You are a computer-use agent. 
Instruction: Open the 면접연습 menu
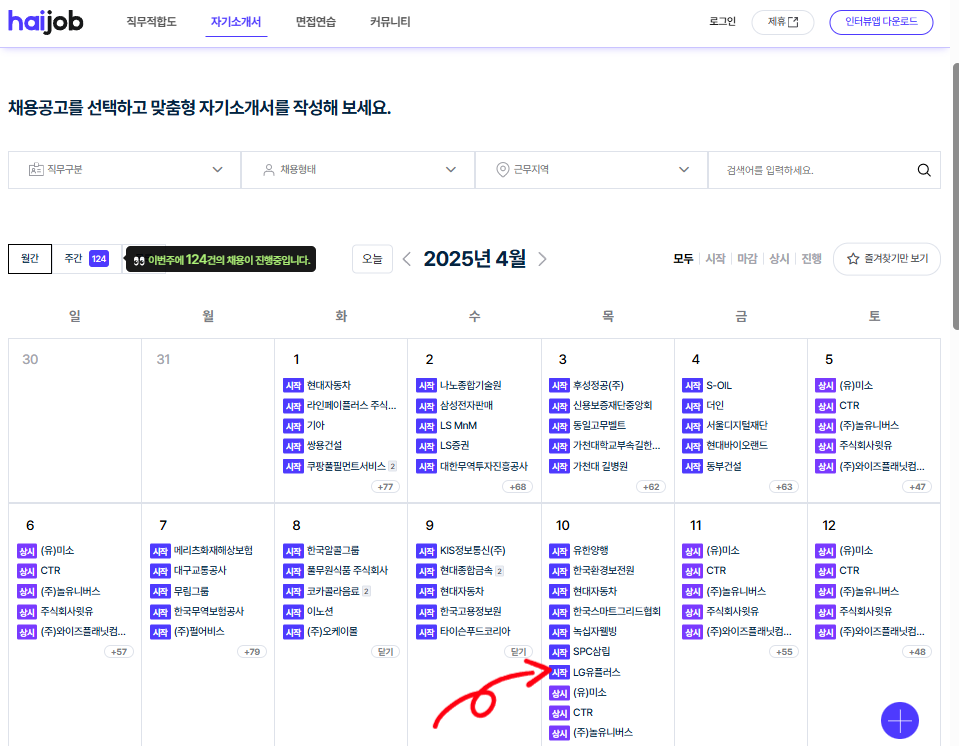coord(316,22)
